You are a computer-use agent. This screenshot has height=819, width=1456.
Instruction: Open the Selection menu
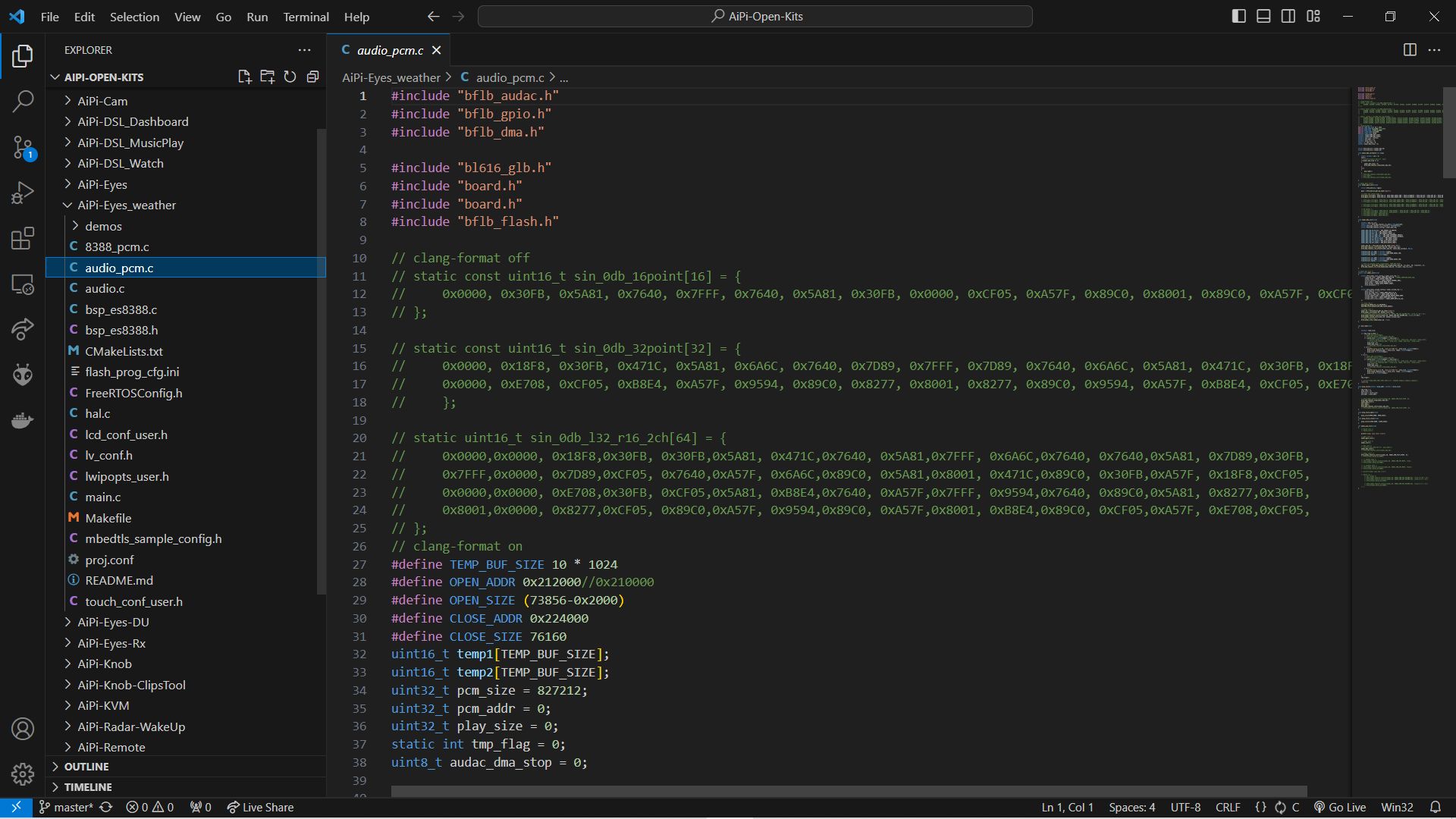click(x=134, y=17)
